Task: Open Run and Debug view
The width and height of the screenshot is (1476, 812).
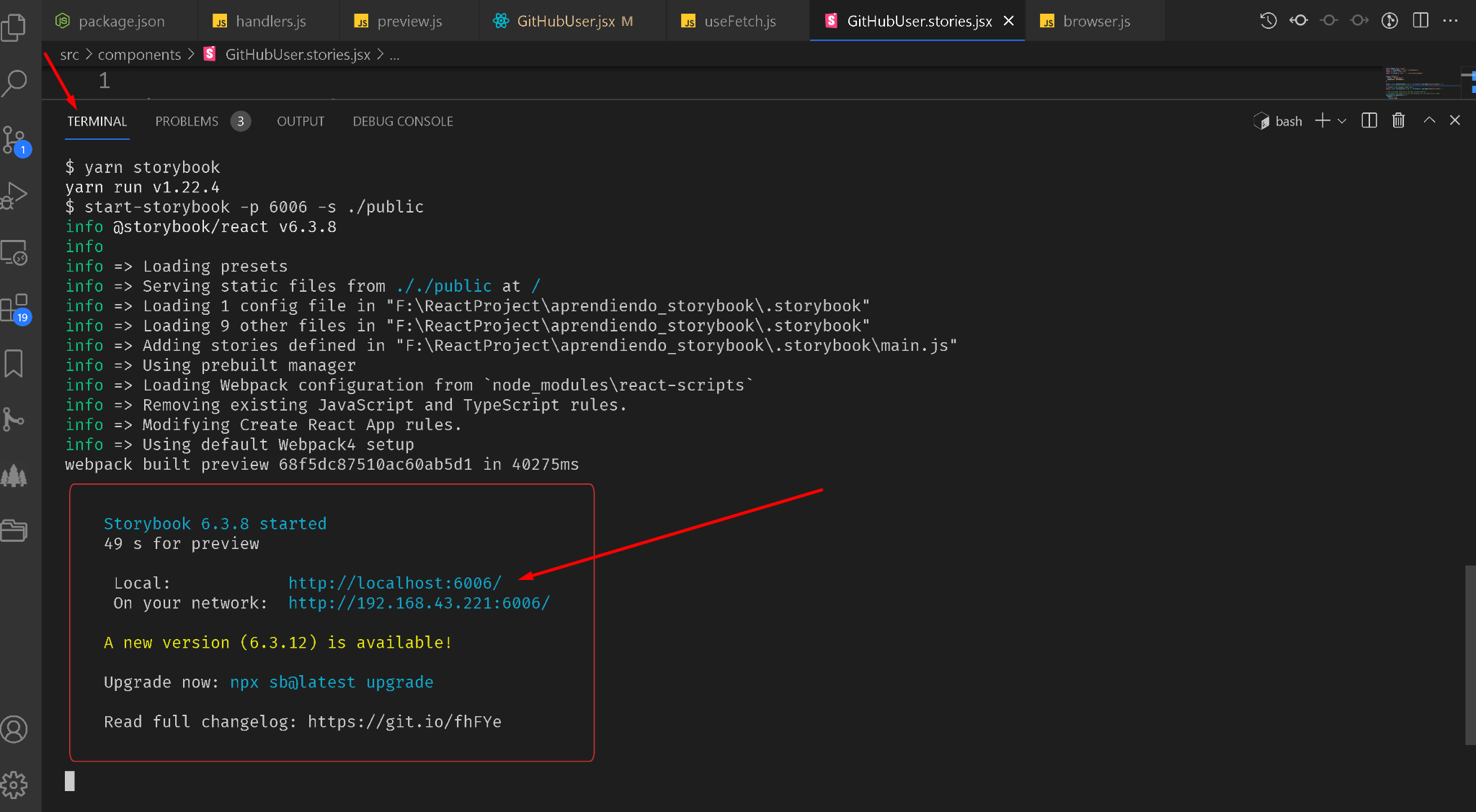Action: [x=14, y=195]
